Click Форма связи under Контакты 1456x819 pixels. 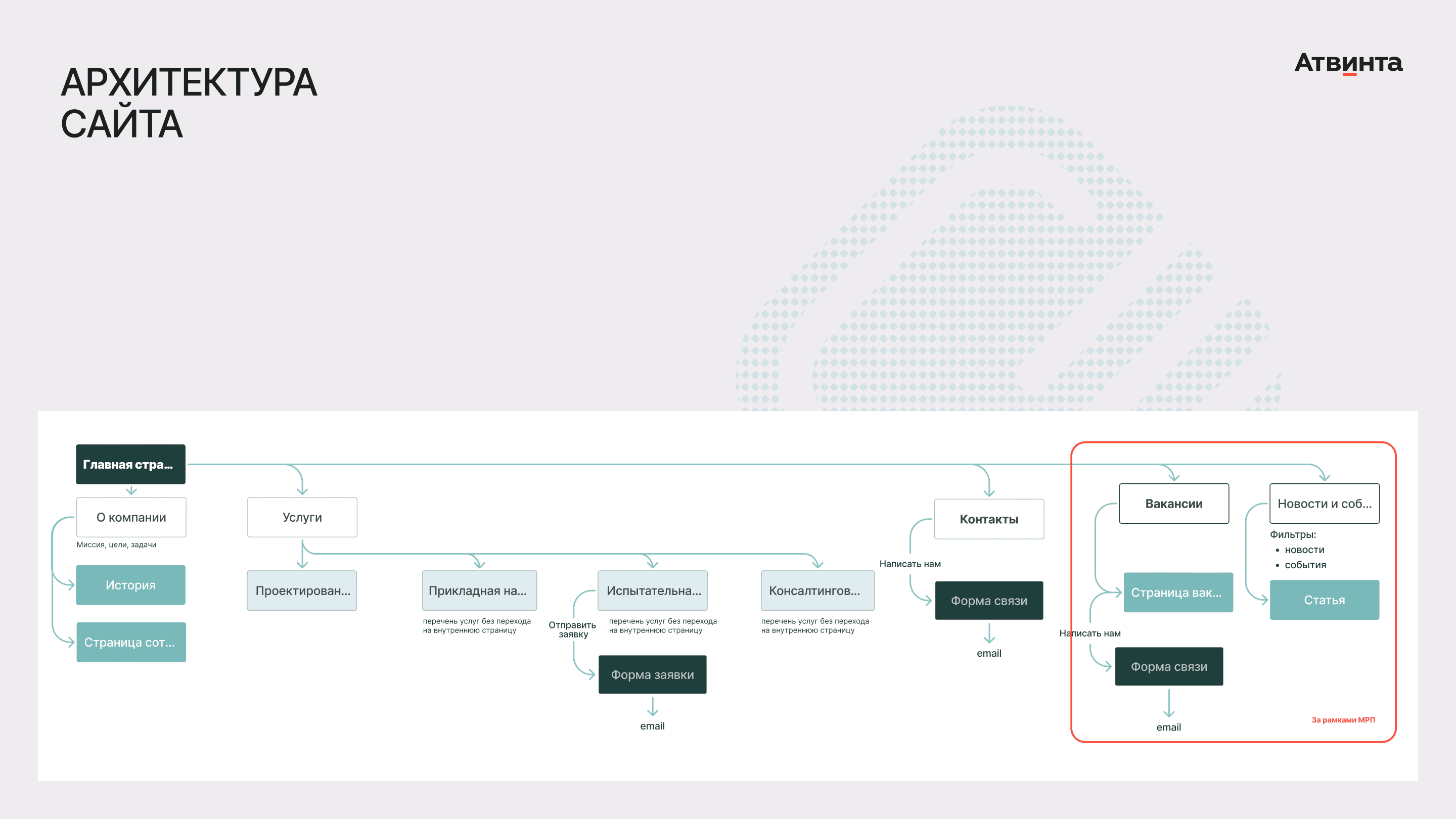click(x=989, y=600)
